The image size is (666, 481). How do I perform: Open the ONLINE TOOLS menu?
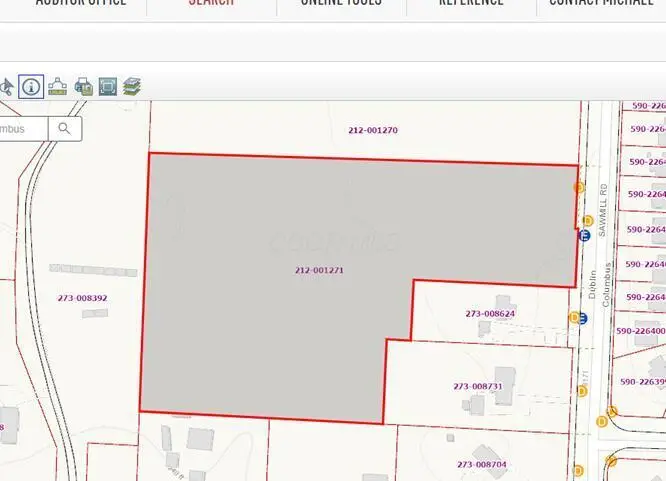click(x=341, y=2)
